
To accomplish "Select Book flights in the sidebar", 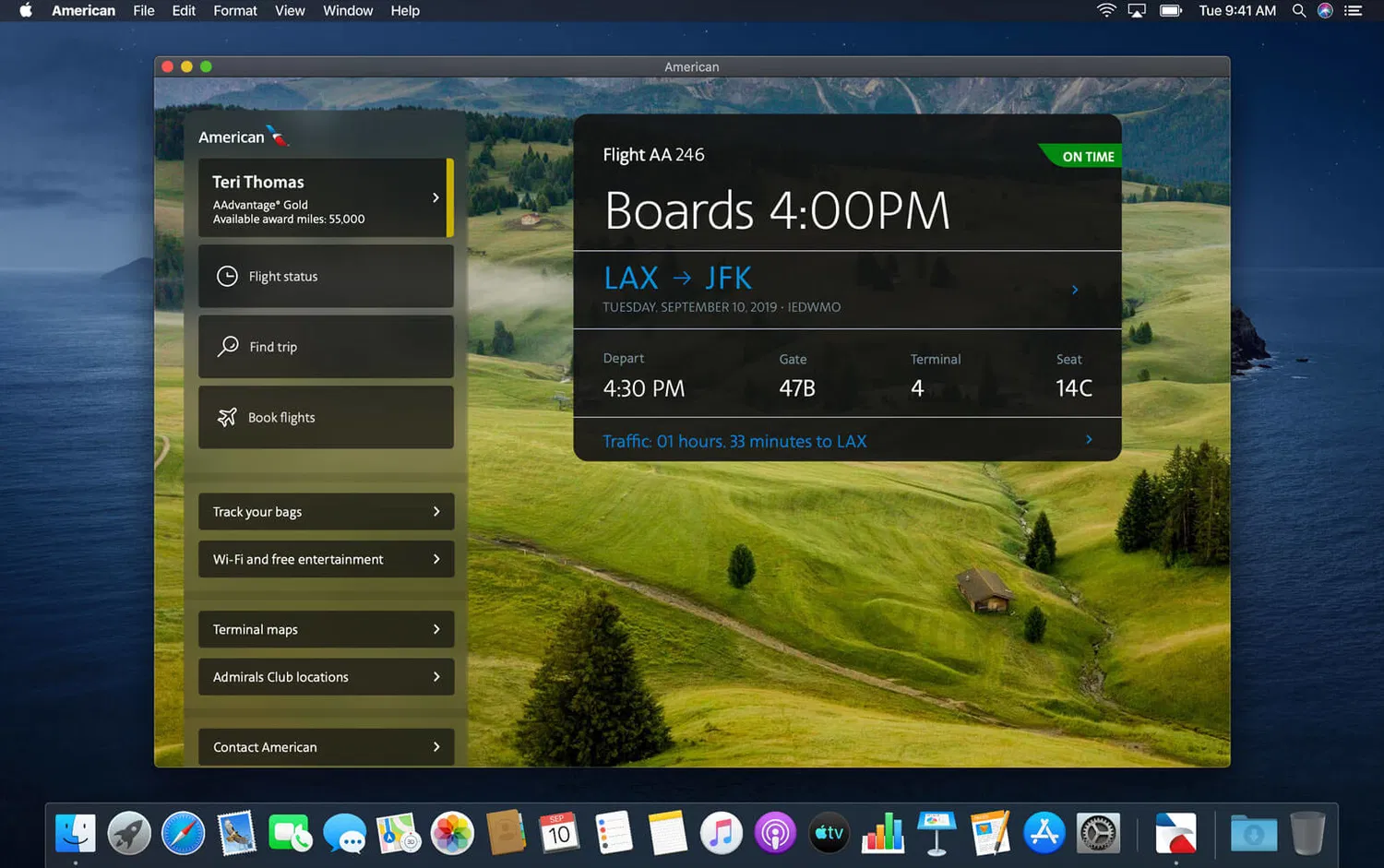I will pyautogui.click(x=326, y=417).
